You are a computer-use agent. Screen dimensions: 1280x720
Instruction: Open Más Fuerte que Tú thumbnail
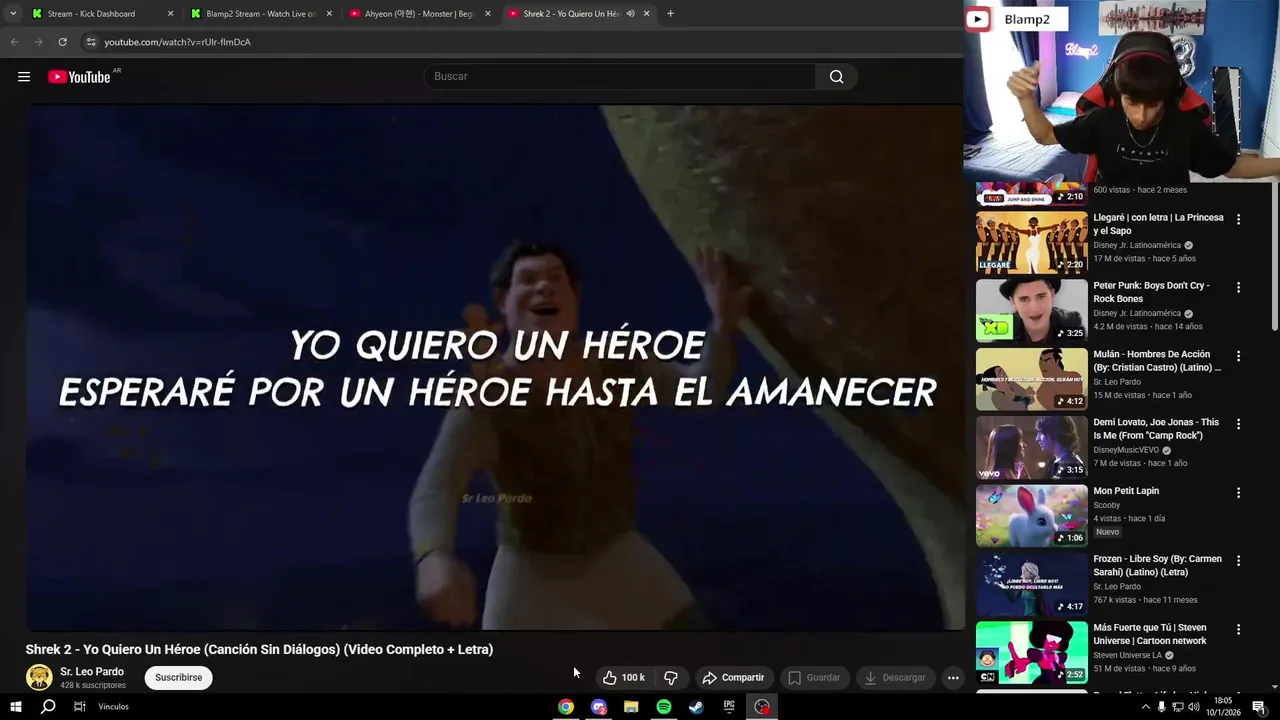pyautogui.click(x=1031, y=652)
